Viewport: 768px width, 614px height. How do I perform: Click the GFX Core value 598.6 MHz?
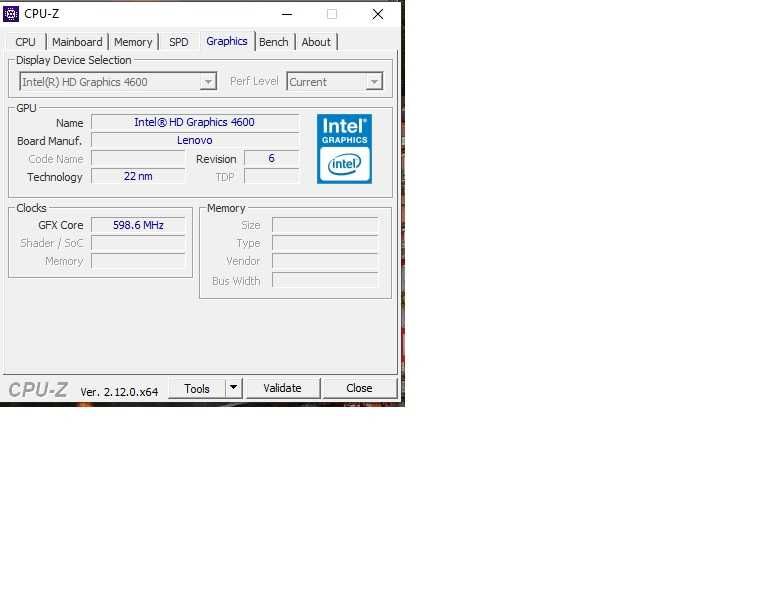pos(138,225)
